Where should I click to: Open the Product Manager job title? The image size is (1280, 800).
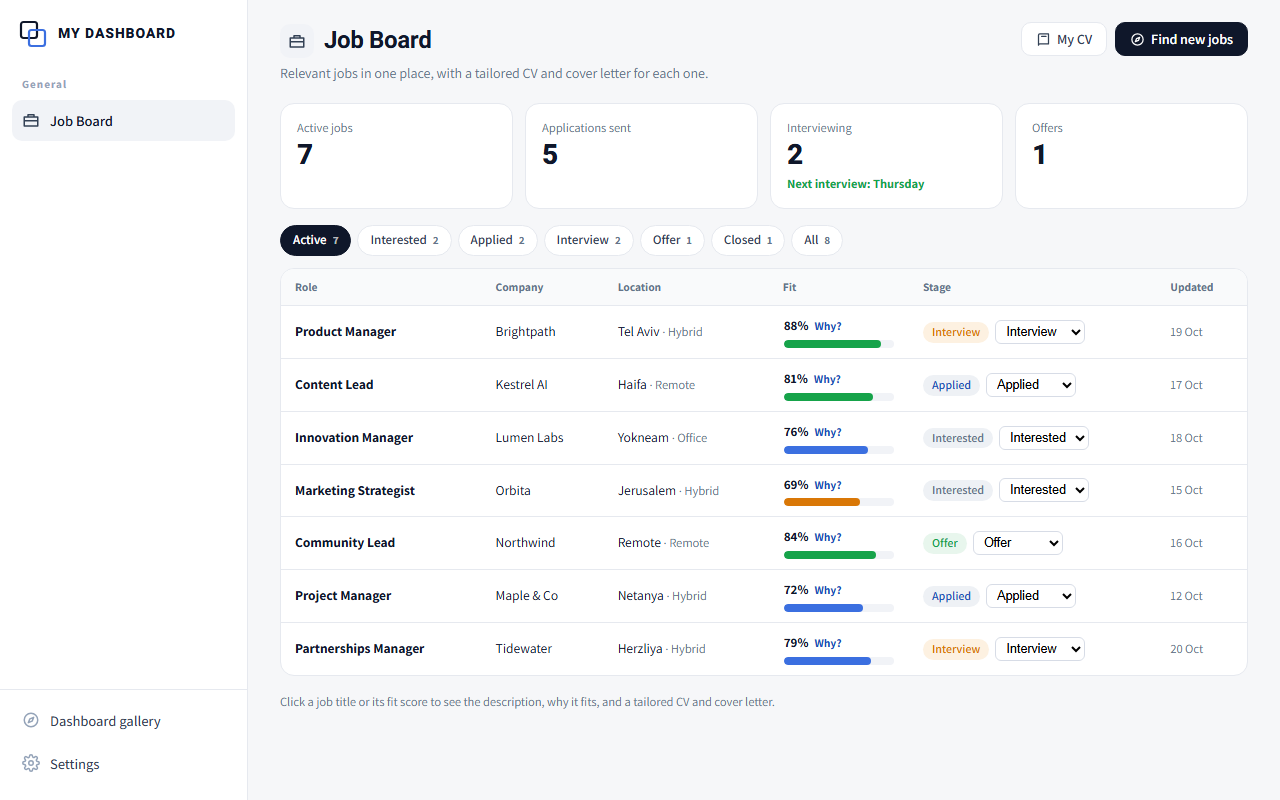[346, 332]
